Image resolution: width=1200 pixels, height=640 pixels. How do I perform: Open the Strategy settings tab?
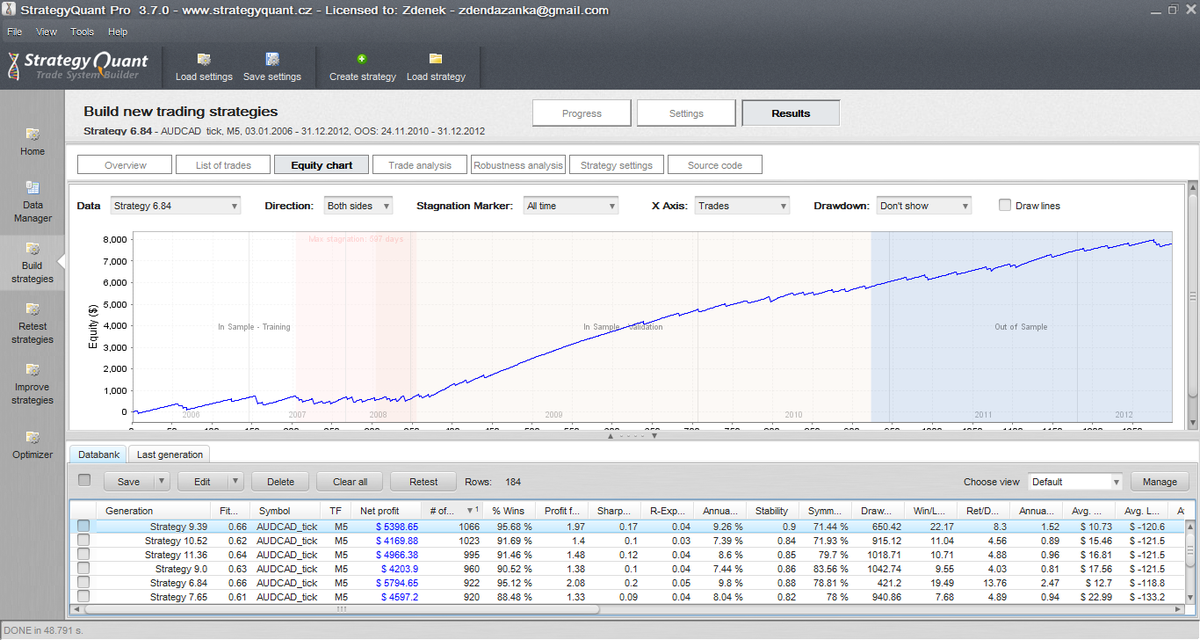pyautogui.click(x=616, y=165)
